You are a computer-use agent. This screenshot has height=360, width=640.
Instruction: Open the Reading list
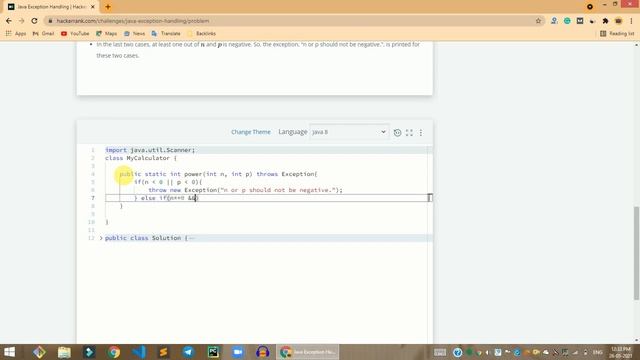(x=617, y=33)
